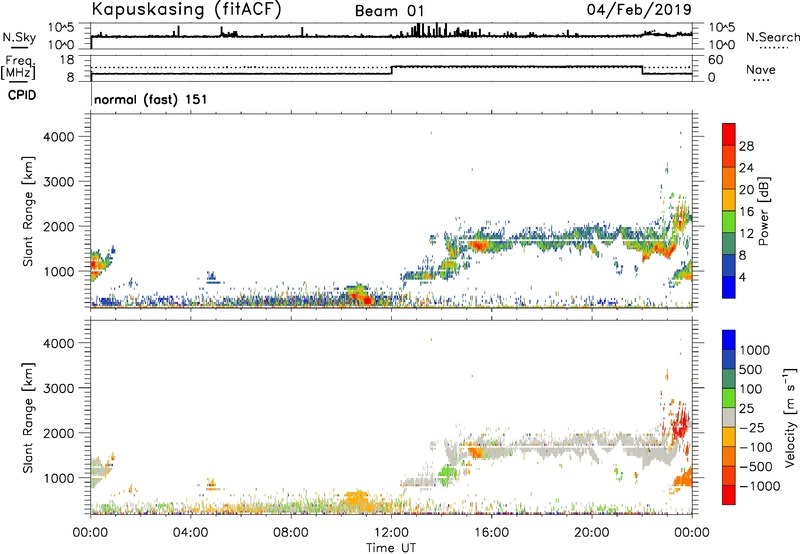This screenshot has height=554, width=800.
Task: Click the 'Kapuskasing (fitACF)' title text
Action: pyautogui.click(x=187, y=9)
